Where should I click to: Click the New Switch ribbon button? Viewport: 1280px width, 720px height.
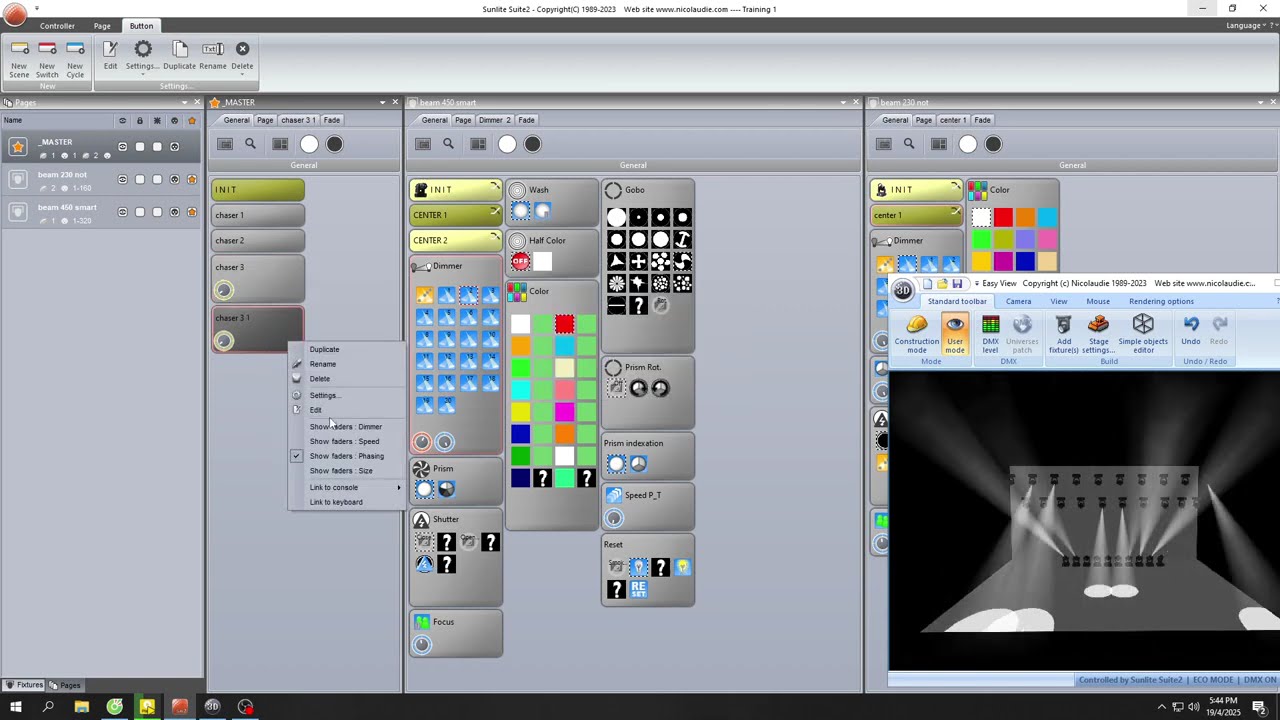coord(47,59)
